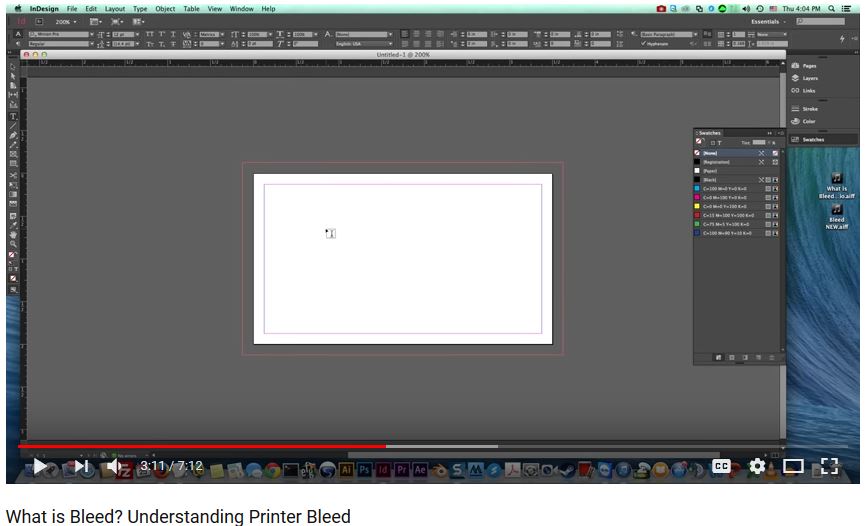867x526 pixels.
Task: Open the Object menu
Action: (165, 9)
